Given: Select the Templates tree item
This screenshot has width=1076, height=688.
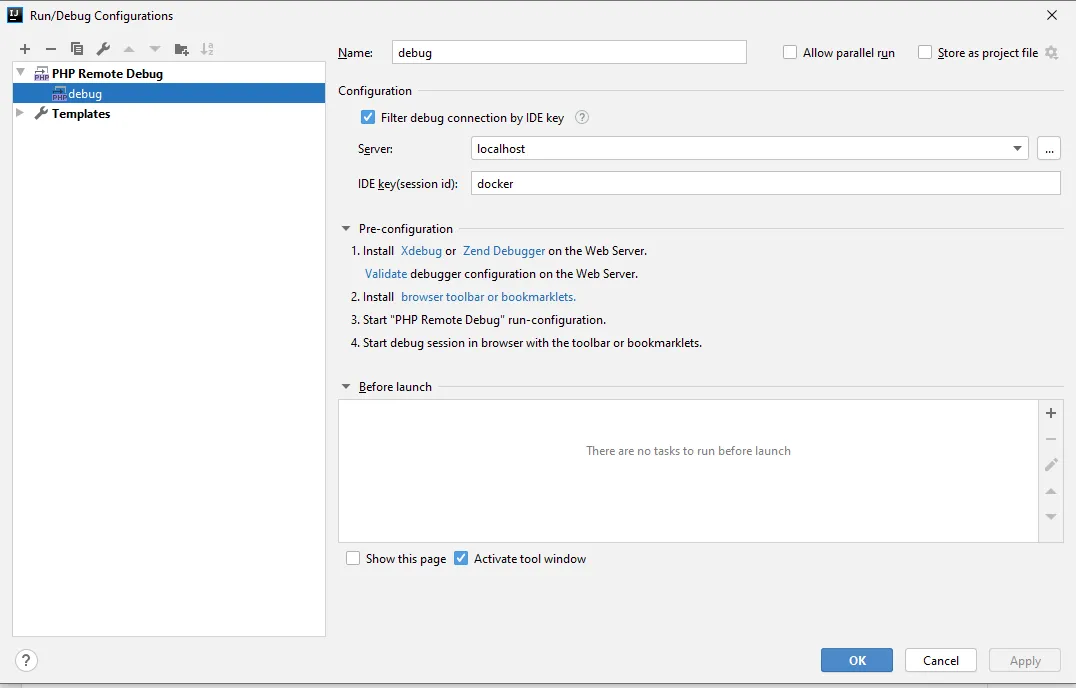Looking at the screenshot, I should (x=81, y=114).
